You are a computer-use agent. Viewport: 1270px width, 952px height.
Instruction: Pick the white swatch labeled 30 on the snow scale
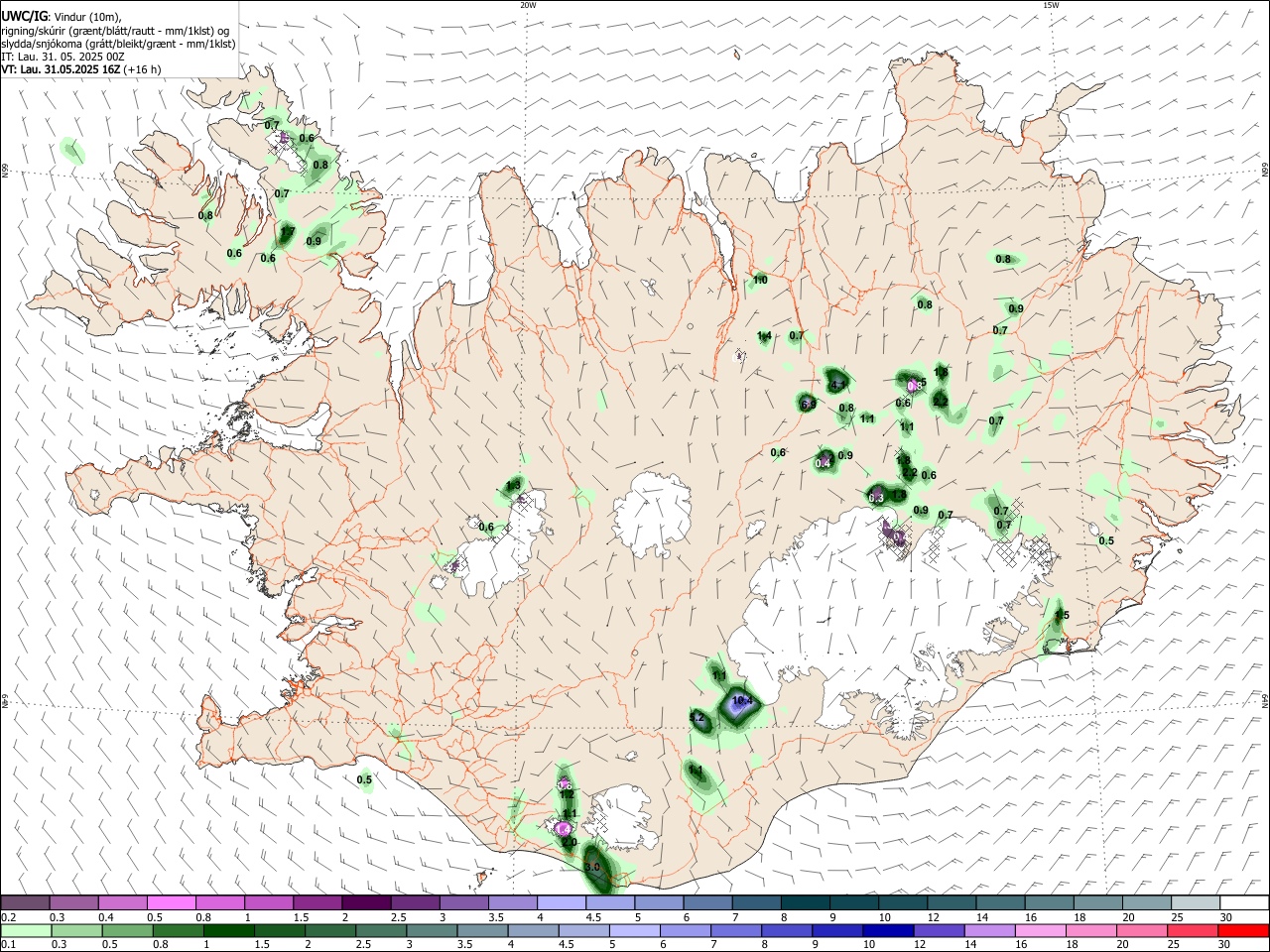[1244, 902]
